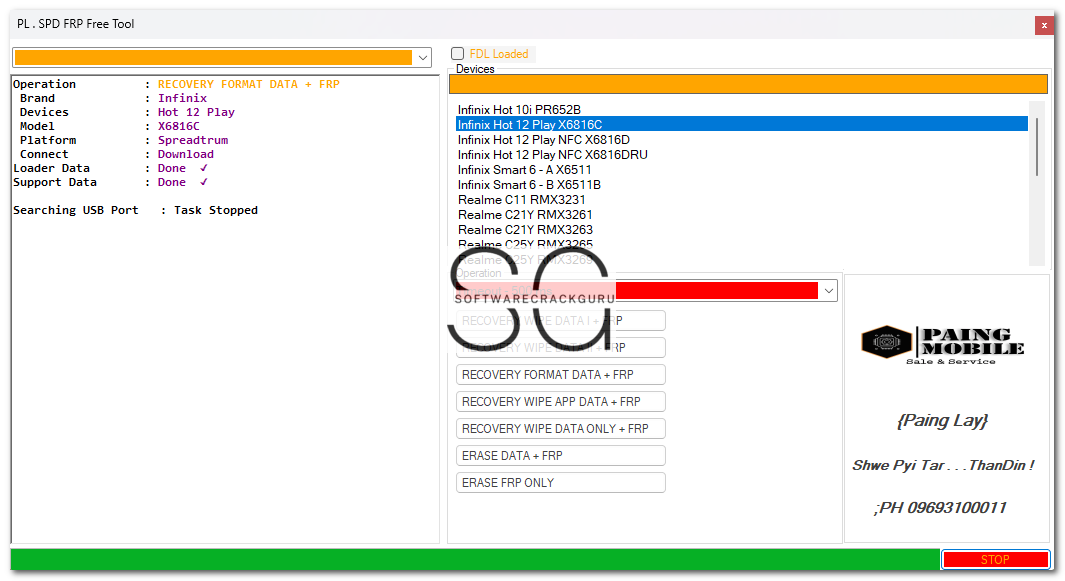Select Infinix Hot 10i PR652B in list

click(742, 109)
